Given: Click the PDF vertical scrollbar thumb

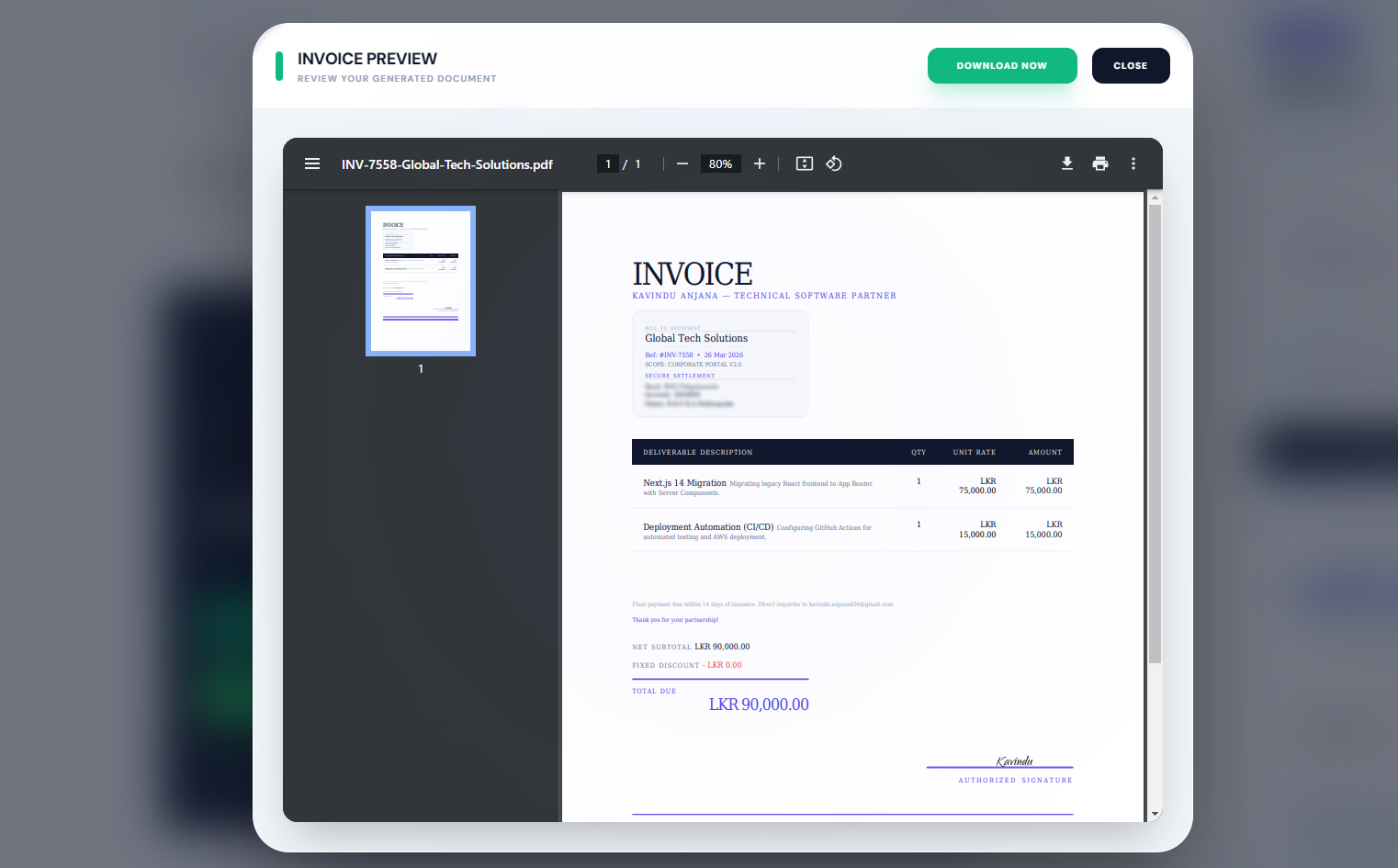Looking at the screenshot, I should tap(1156, 434).
